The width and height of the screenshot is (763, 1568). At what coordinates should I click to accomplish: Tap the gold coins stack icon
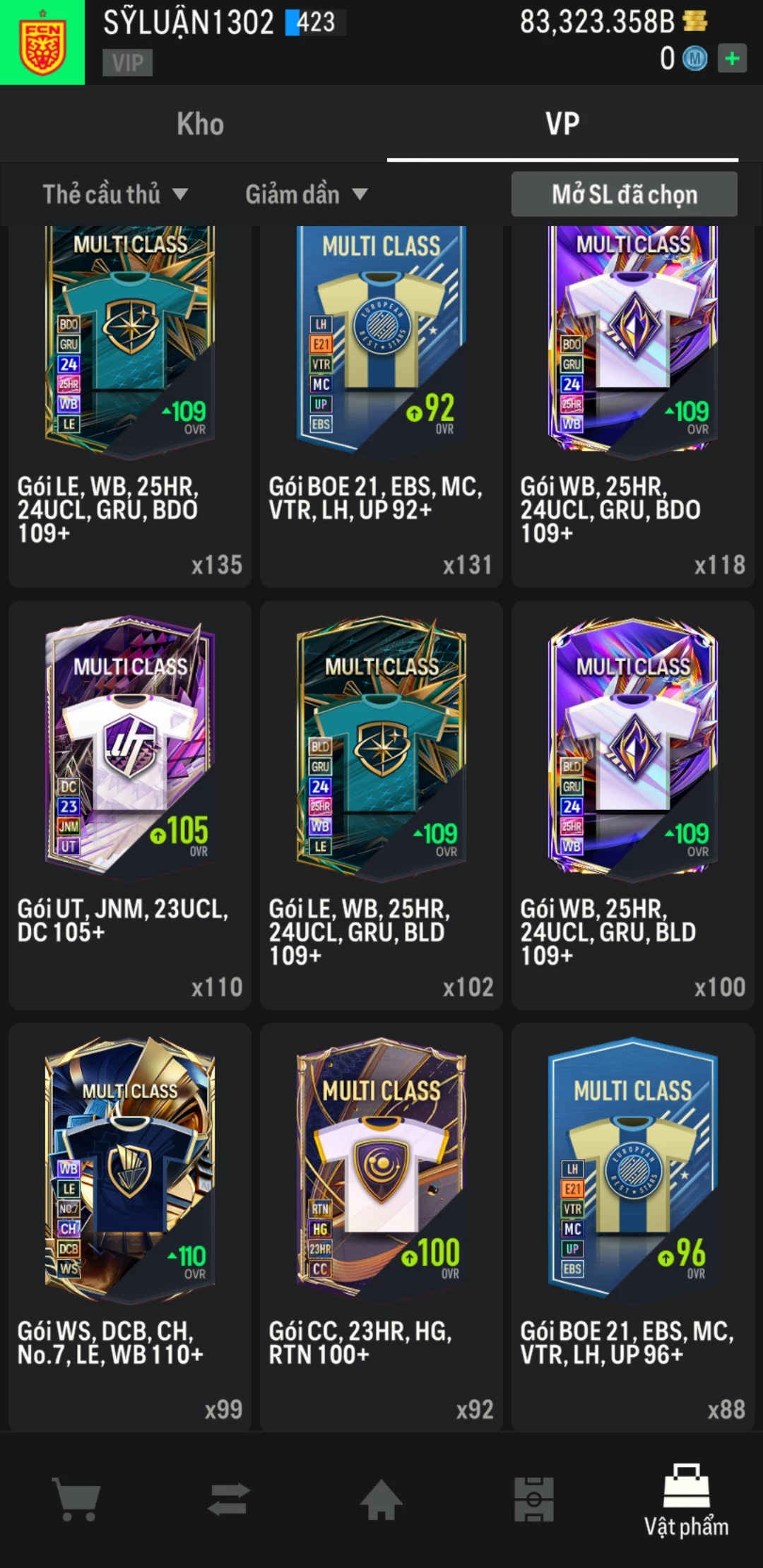point(695,21)
